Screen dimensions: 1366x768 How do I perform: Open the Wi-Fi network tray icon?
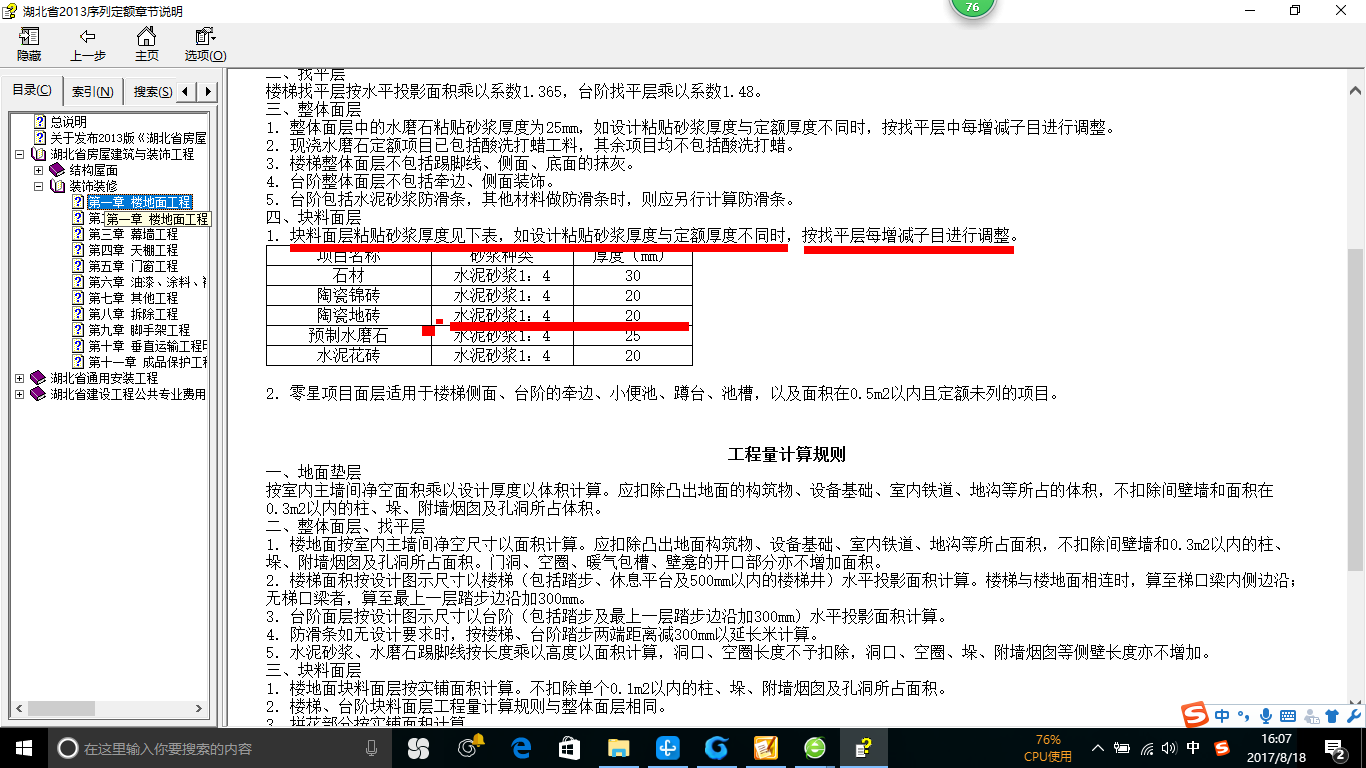1147,748
